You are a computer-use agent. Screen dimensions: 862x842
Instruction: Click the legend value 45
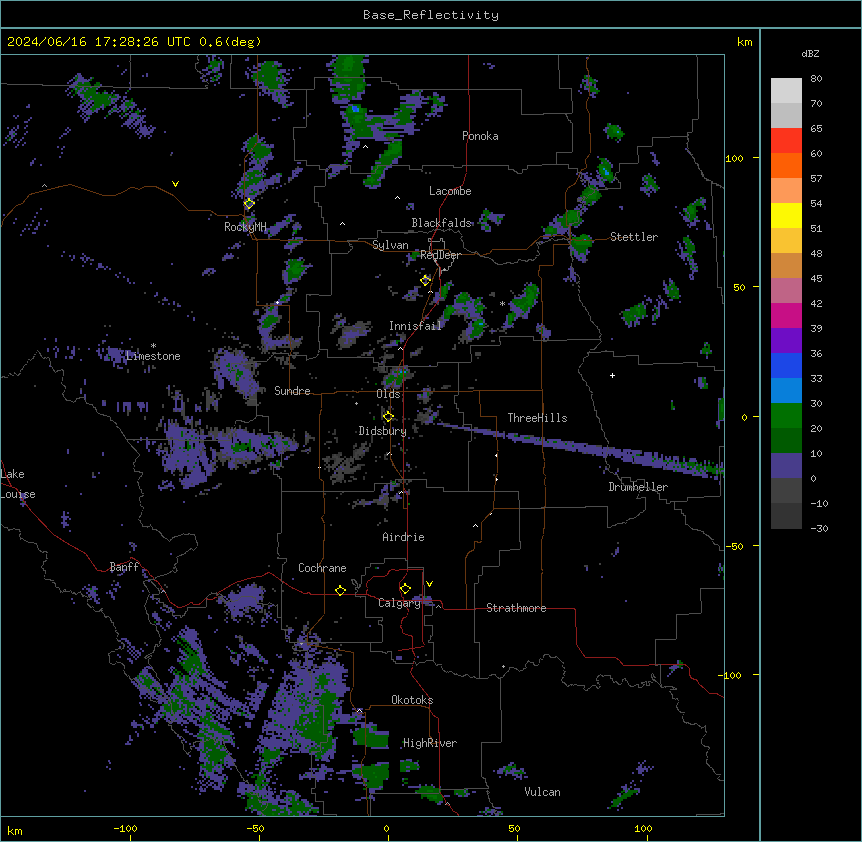click(816, 279)
